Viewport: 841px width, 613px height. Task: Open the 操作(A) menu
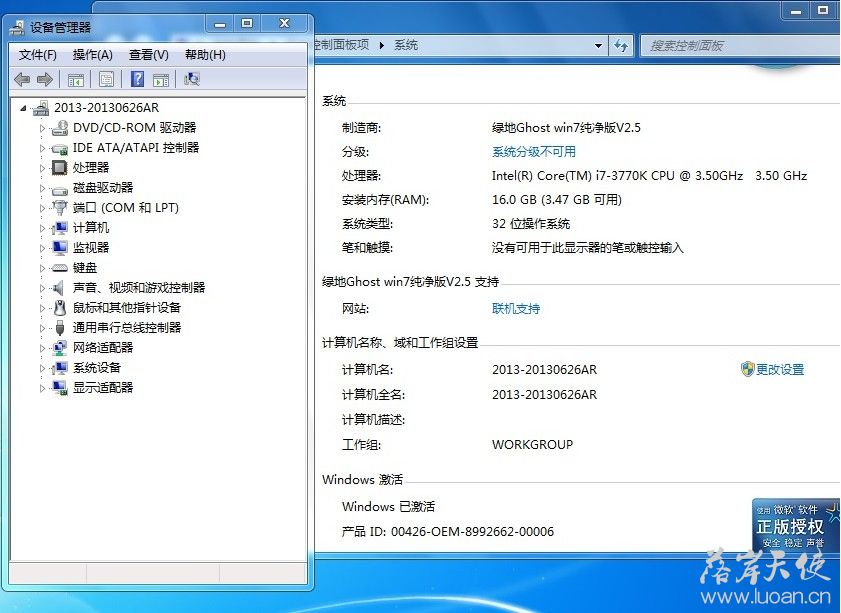(x=93, y=55)
